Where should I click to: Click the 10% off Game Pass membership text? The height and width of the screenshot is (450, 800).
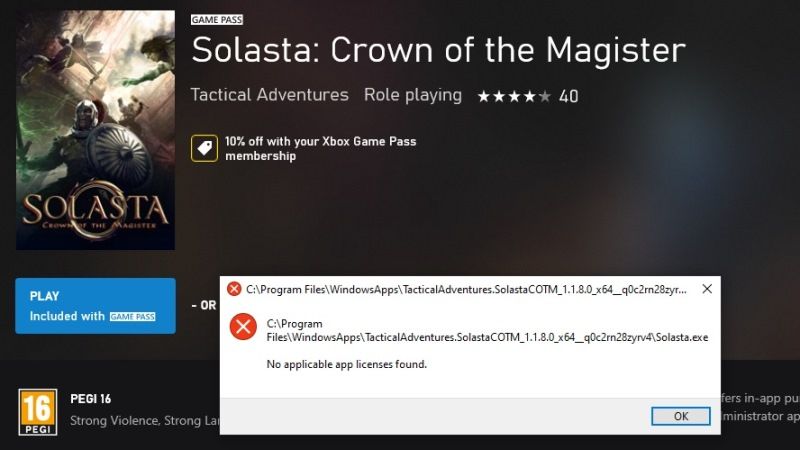click(x=320, y=148)
